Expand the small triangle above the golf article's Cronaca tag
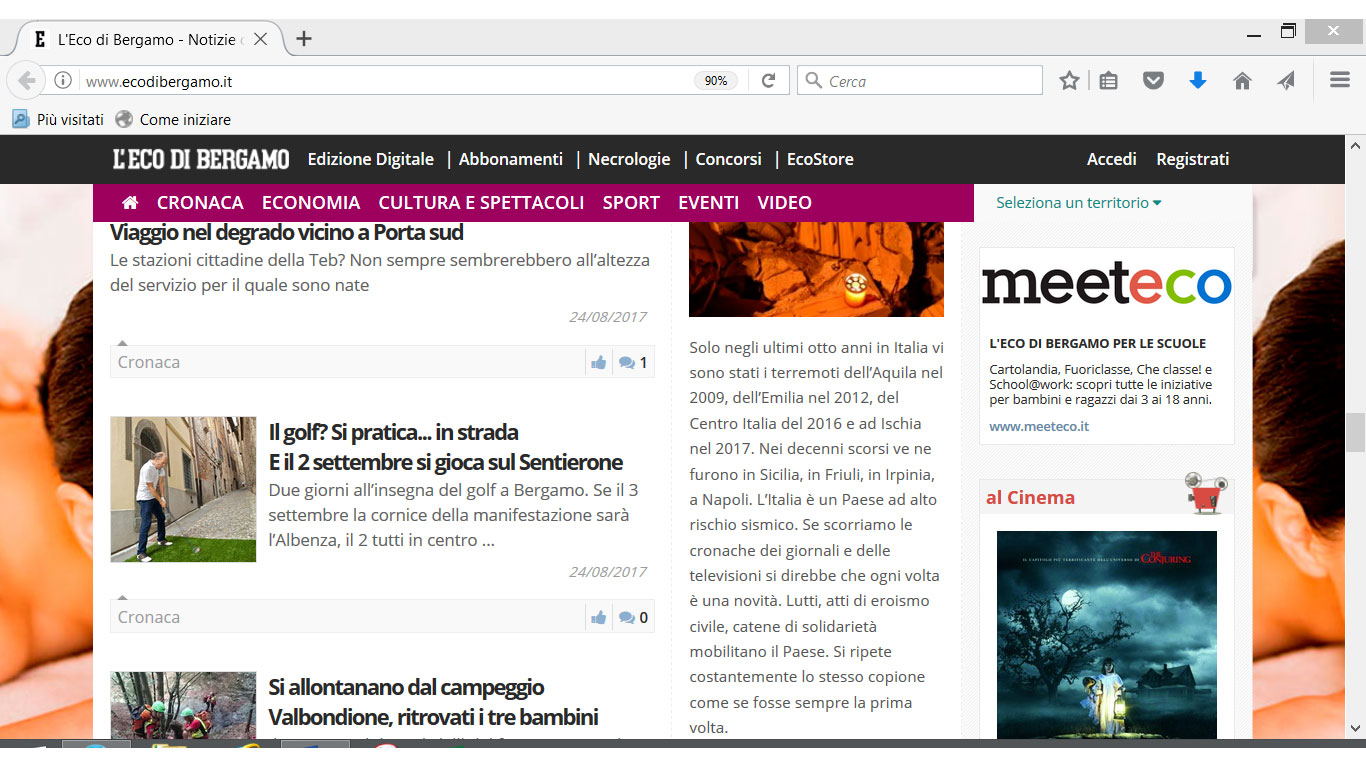This screenshot has width=1366, height=768. pos(123,597)
